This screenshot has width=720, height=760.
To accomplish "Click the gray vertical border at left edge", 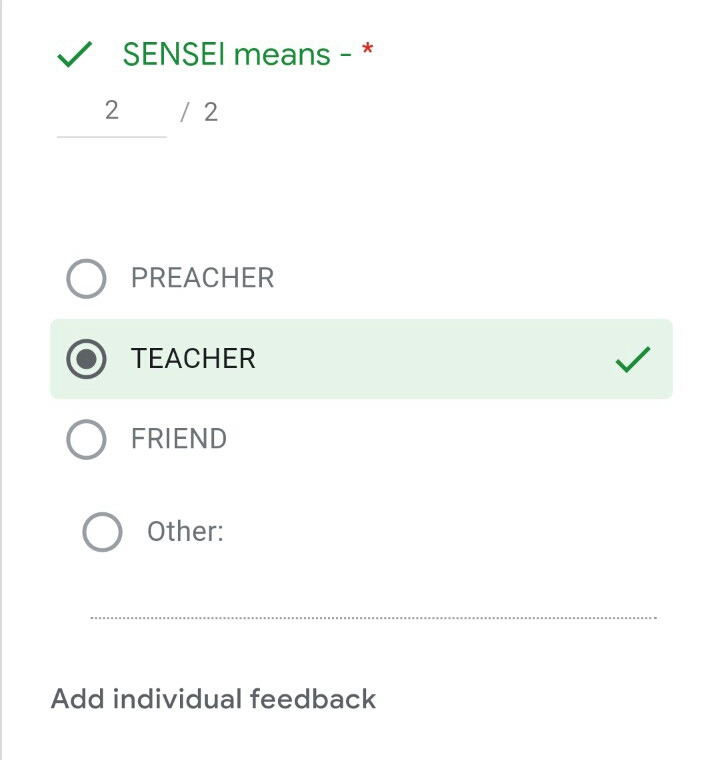I will pos(2,380).
